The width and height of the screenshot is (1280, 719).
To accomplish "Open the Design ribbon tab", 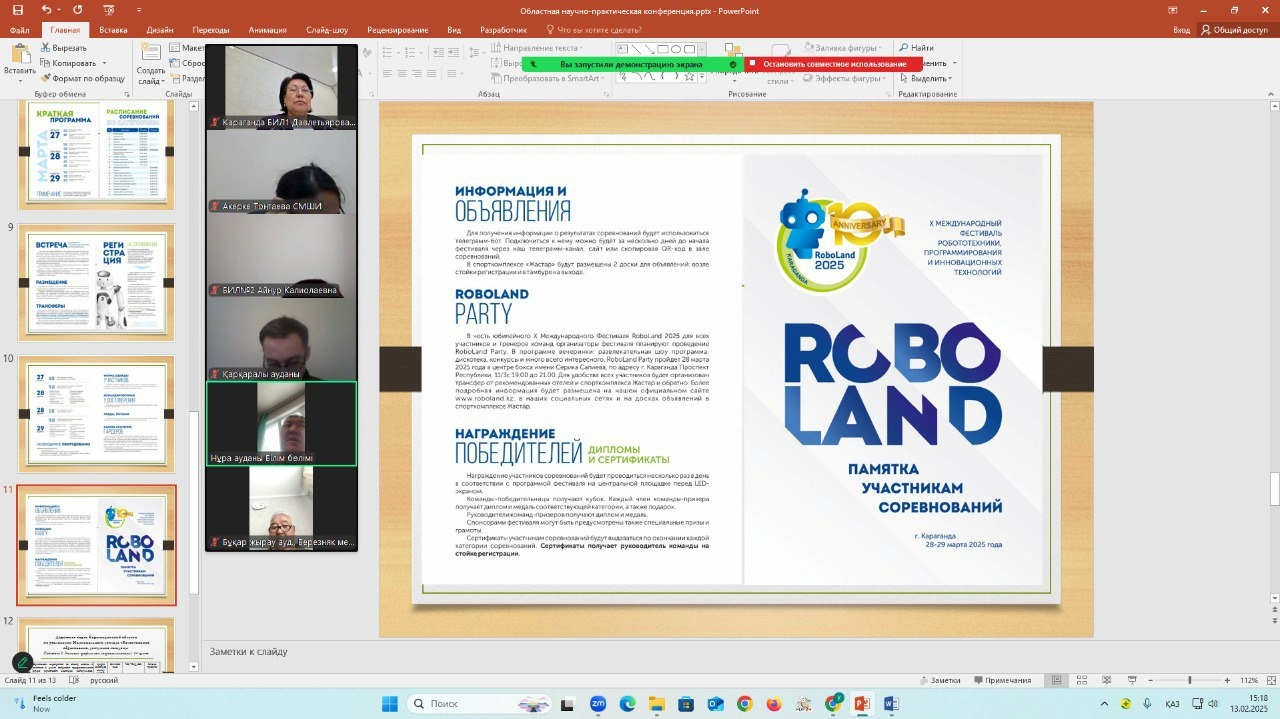I will pyautogui.click(x=160, y=30).
